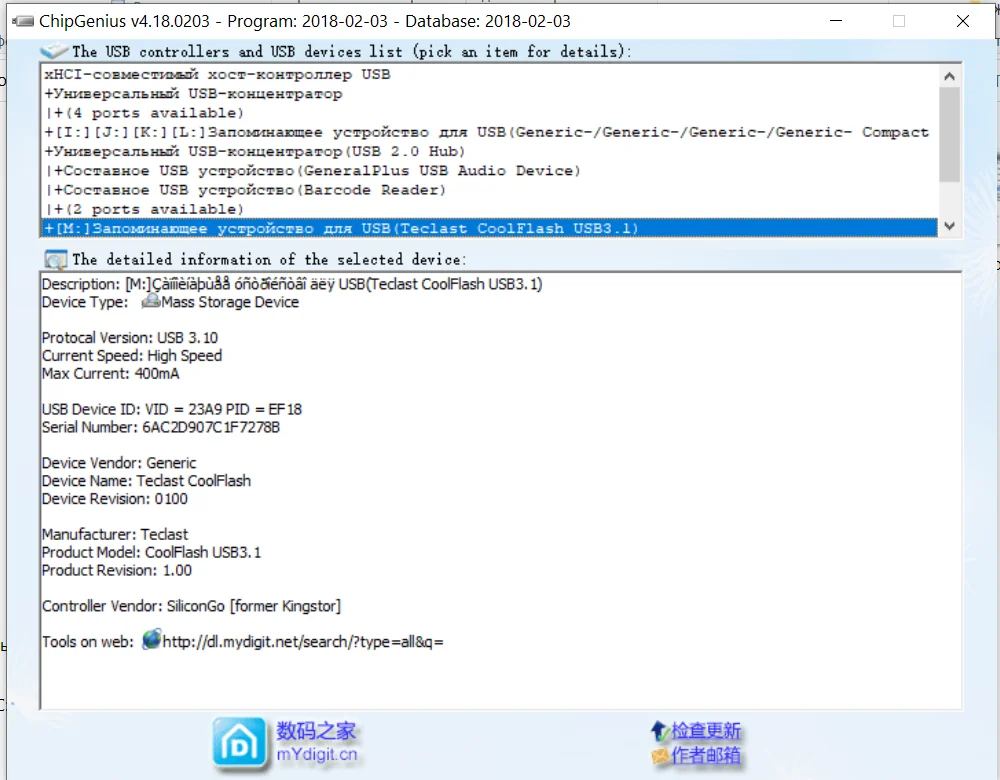Click Product Model: CoolFlash USB3.1 text
The width and height of the screenshot is (1000, 780).
click(152, 552)
